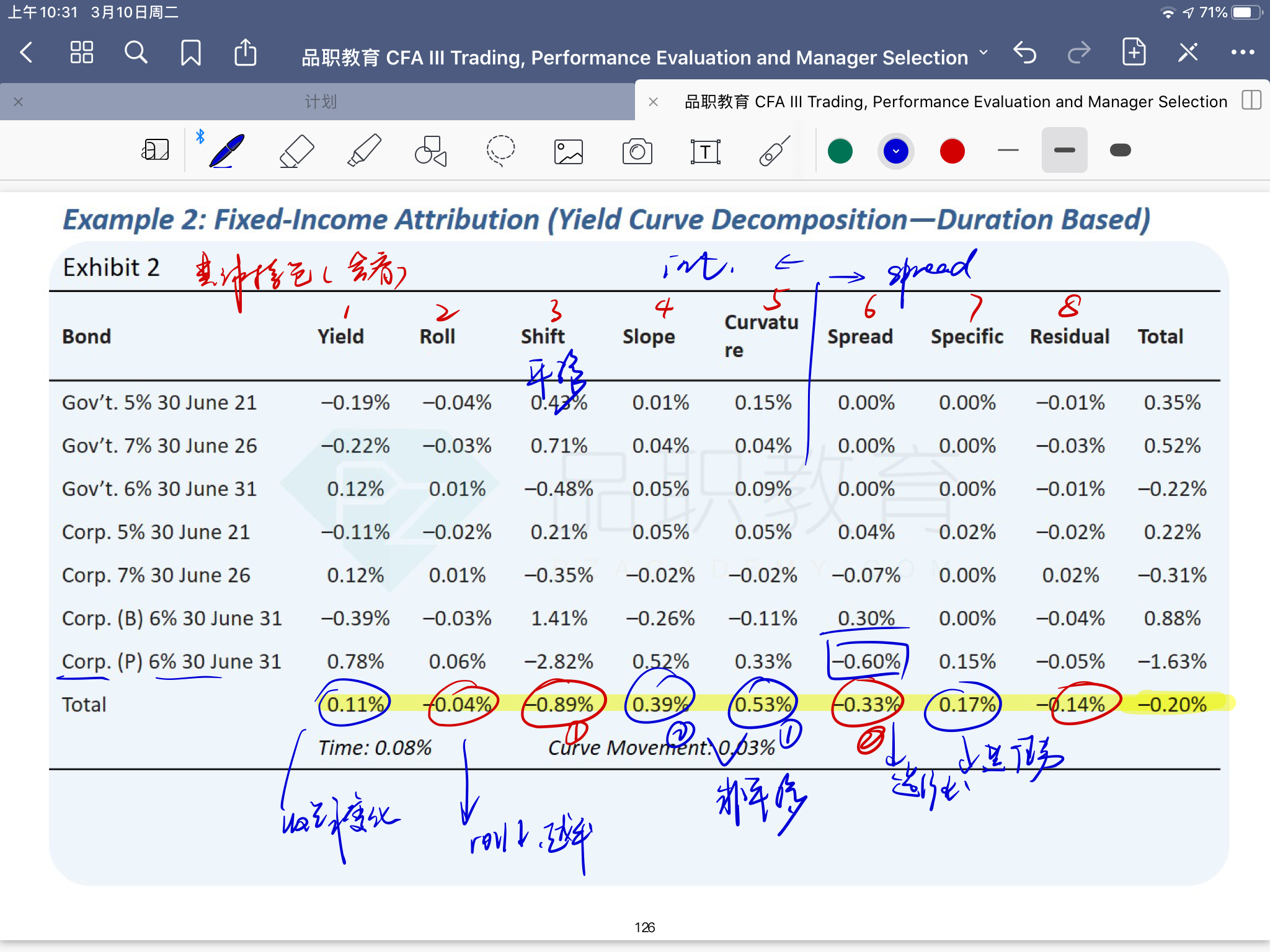Open the three-dot more options menu

(x=1242, y=53)
